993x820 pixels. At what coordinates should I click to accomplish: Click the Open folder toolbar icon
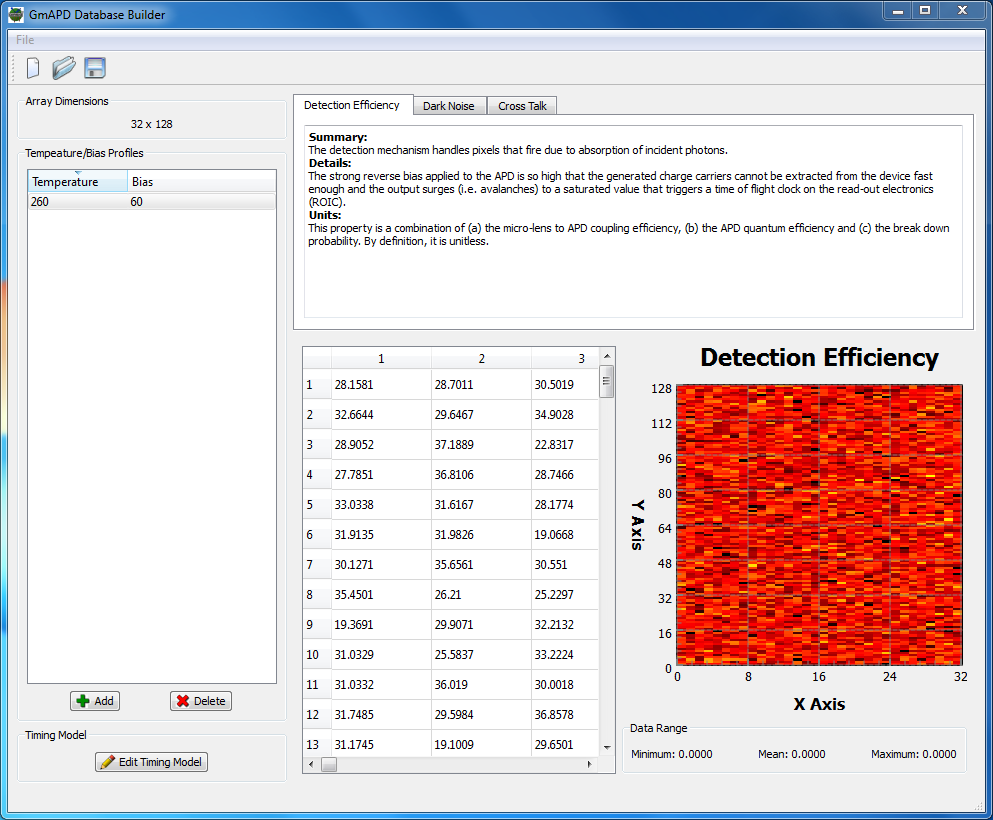64,68
